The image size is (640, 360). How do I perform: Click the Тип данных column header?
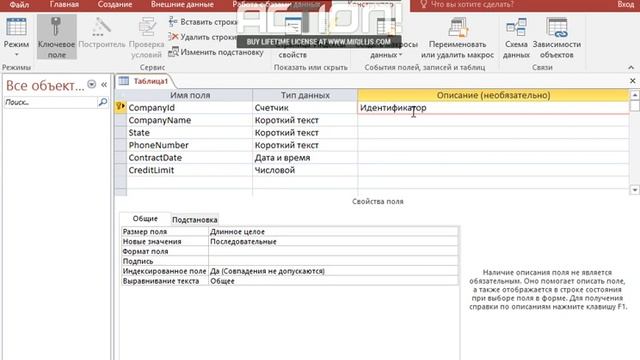point(305,95)
